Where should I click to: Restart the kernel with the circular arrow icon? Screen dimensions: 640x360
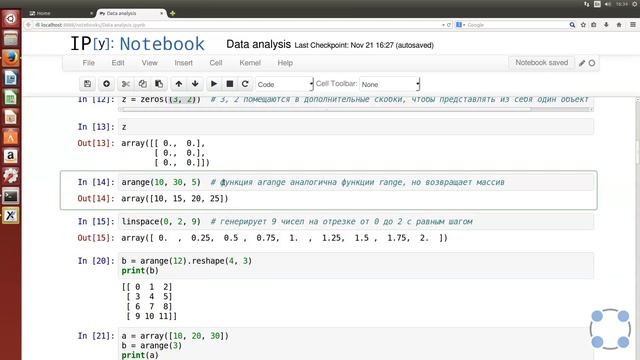245,84
